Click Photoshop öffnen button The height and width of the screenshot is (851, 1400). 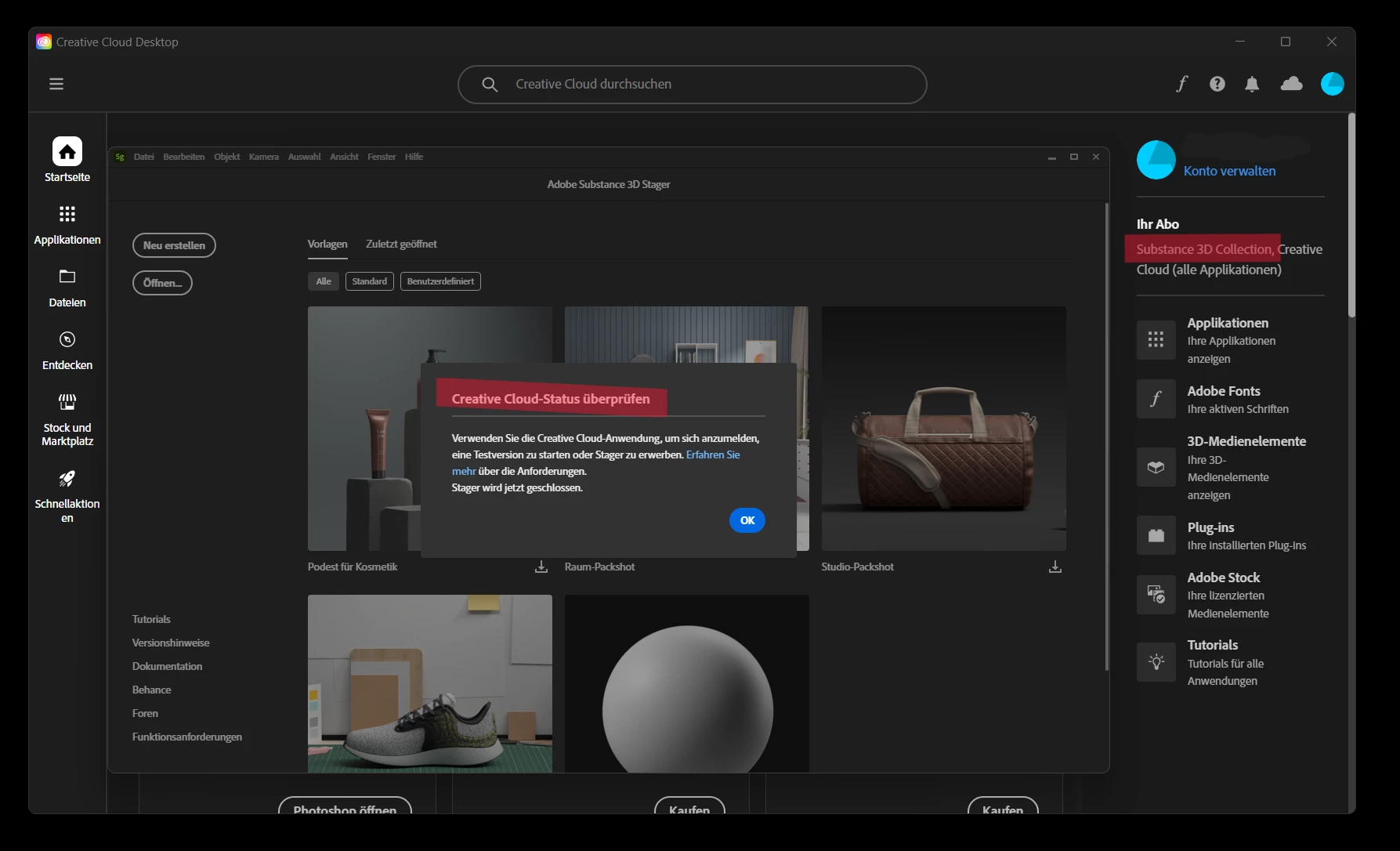(345, 806)
